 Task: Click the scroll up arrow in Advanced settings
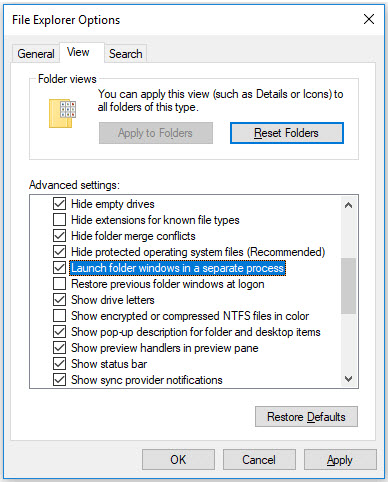(x=348, y=205)
